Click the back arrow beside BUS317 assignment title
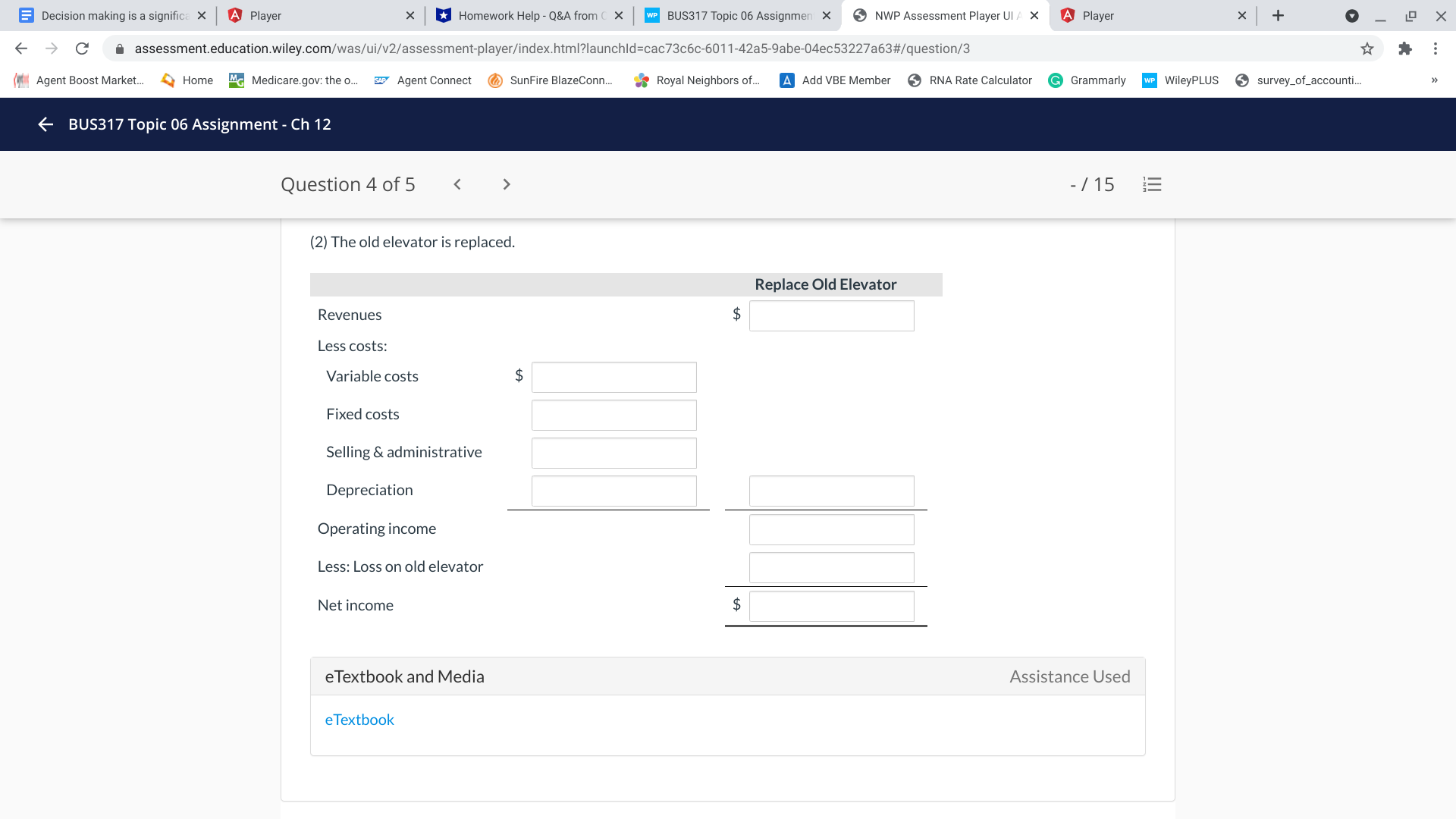This screenshot has height=819, width=1456. click(45, 124)
